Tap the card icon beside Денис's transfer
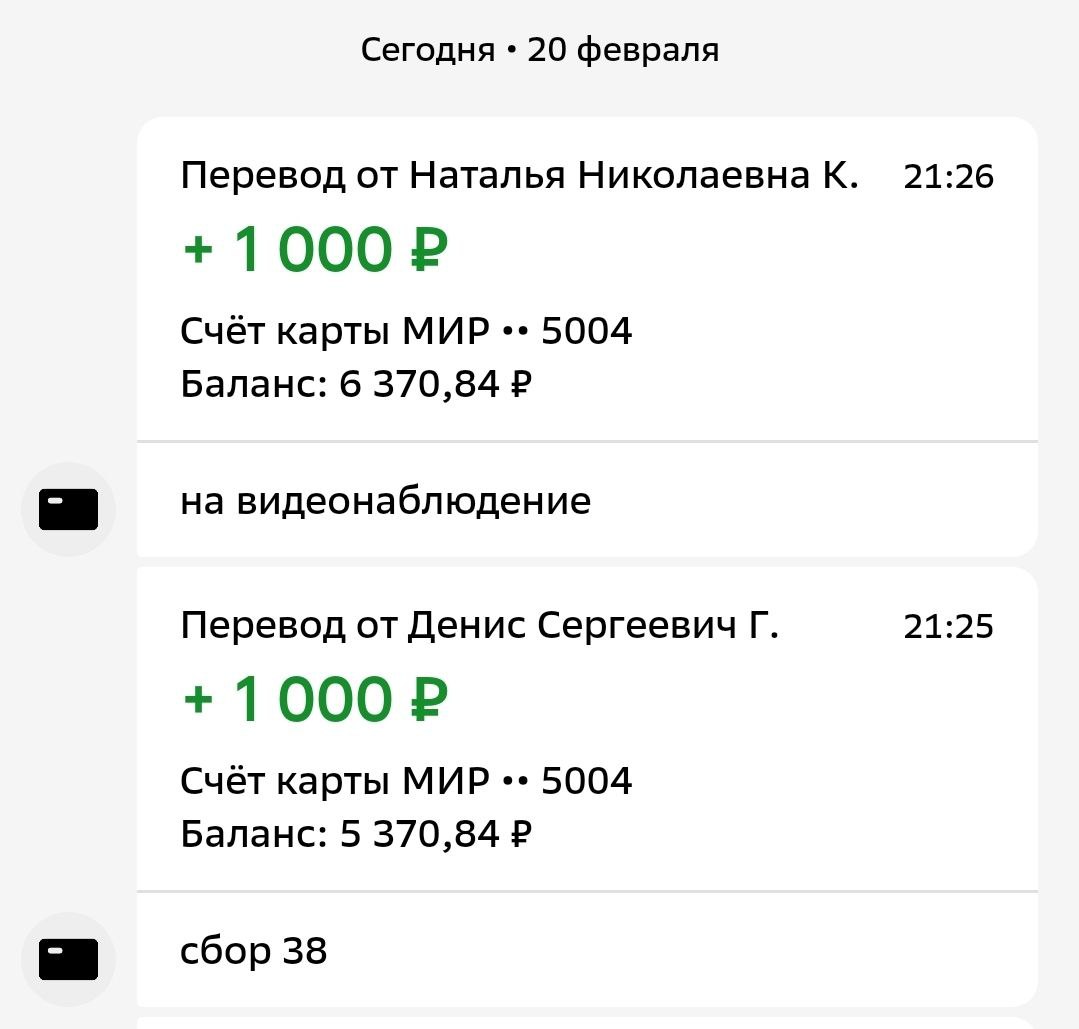 (x=68, y=960)
